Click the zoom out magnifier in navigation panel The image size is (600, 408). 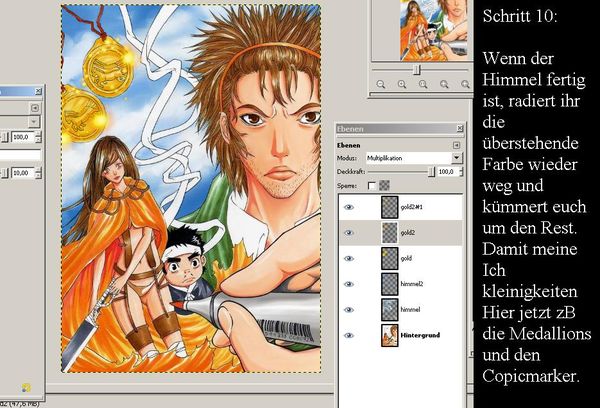380,84
